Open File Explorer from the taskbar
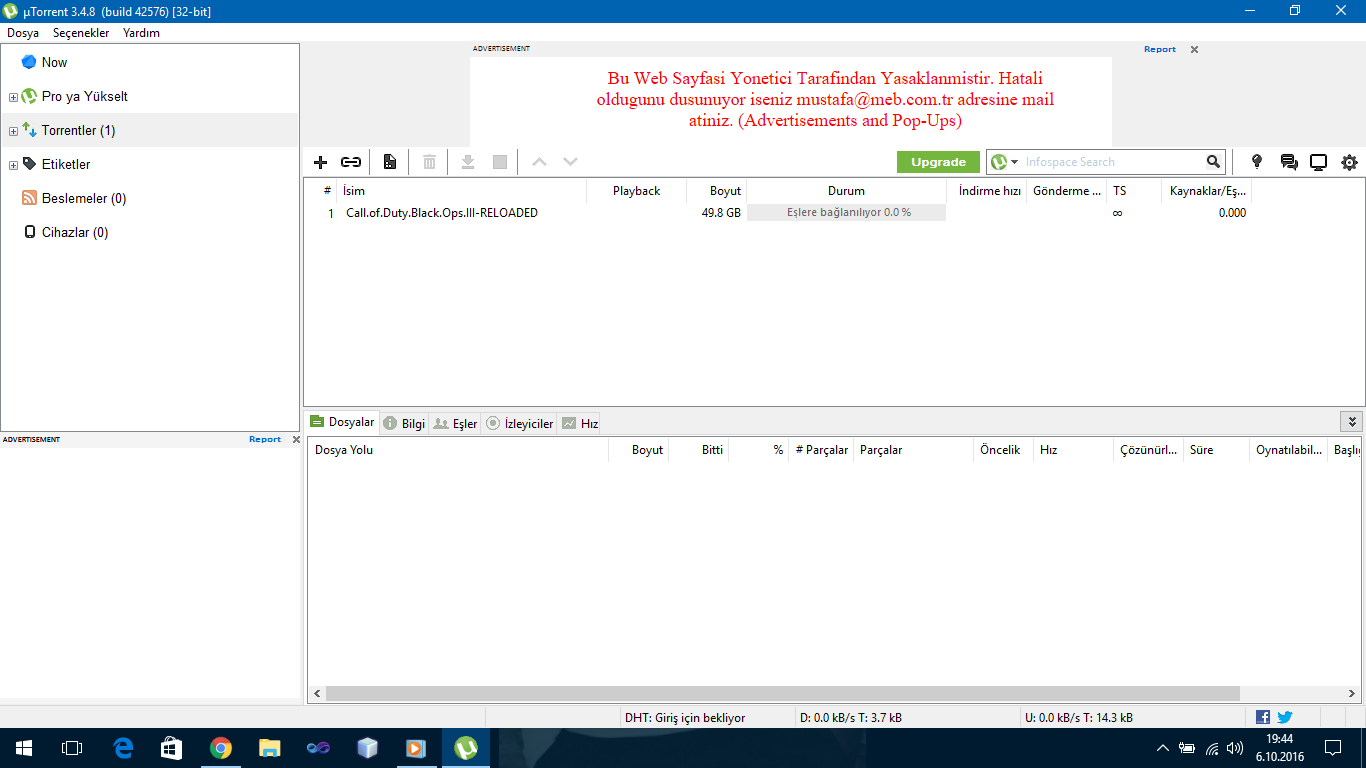1366x768 pixels. pos(270,748)
